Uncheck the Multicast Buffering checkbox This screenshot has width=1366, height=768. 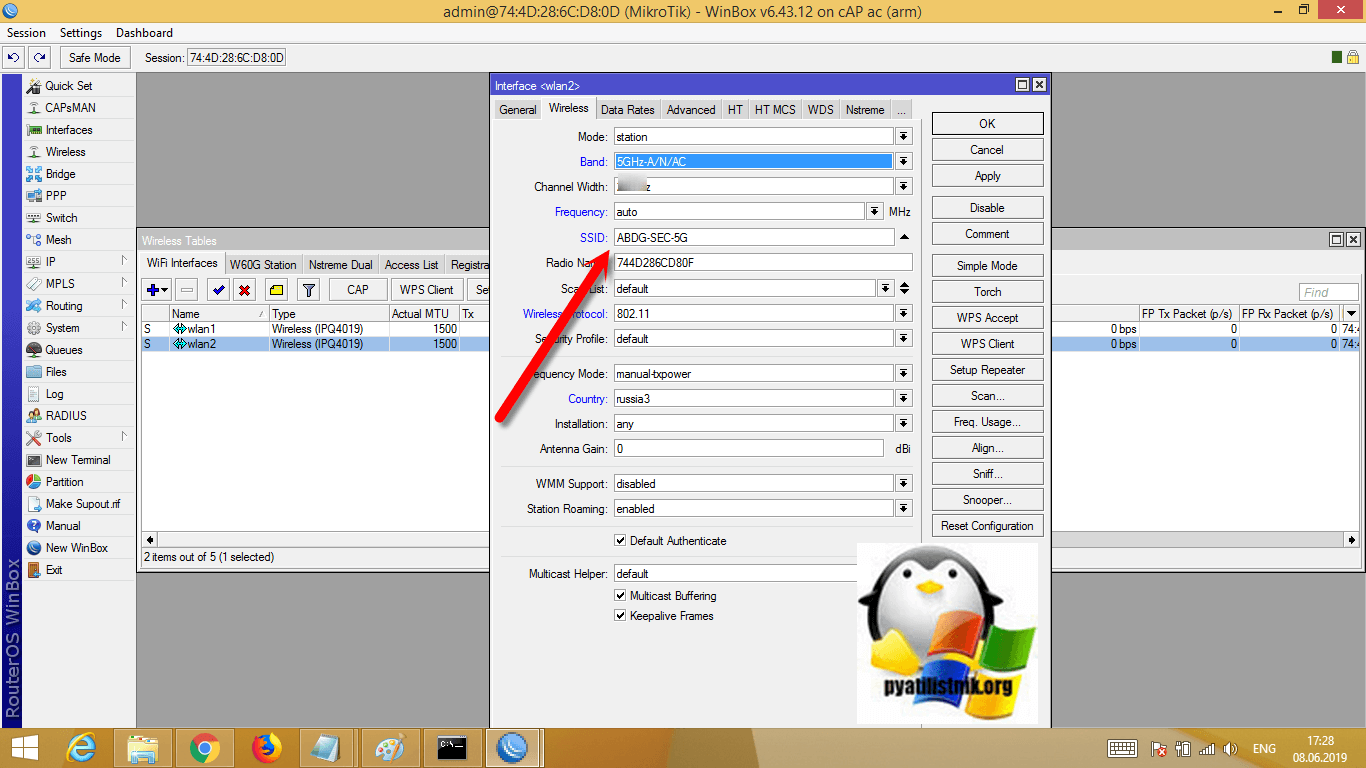(x=620, y=596)
